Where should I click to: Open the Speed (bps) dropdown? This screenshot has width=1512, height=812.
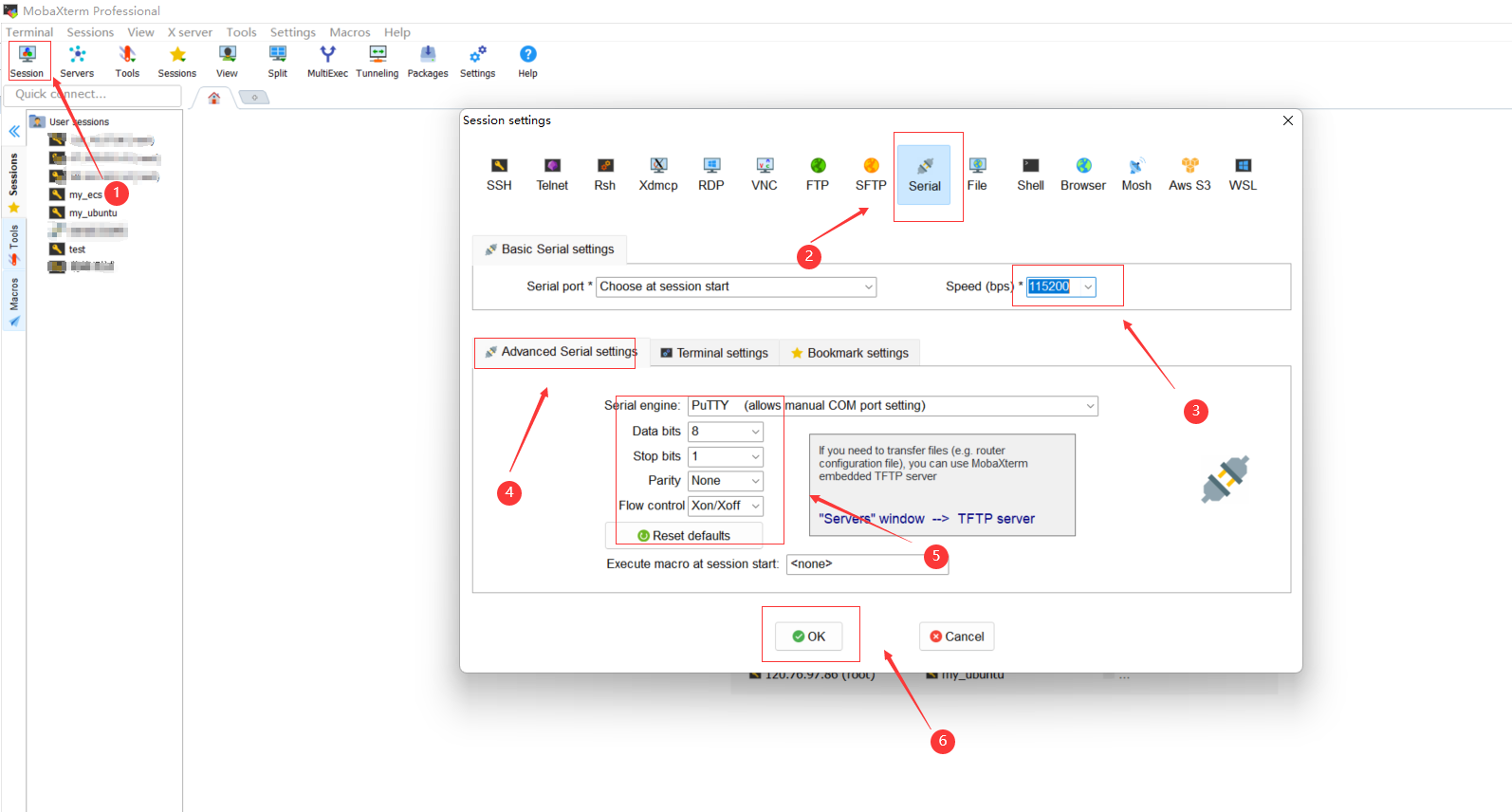[x=1060, y=286]
